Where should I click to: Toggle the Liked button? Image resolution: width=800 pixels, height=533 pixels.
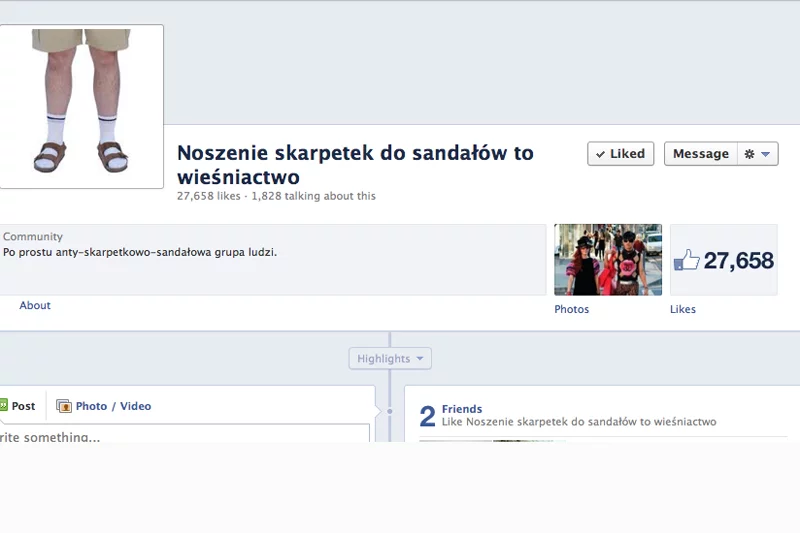coord(620,154)
